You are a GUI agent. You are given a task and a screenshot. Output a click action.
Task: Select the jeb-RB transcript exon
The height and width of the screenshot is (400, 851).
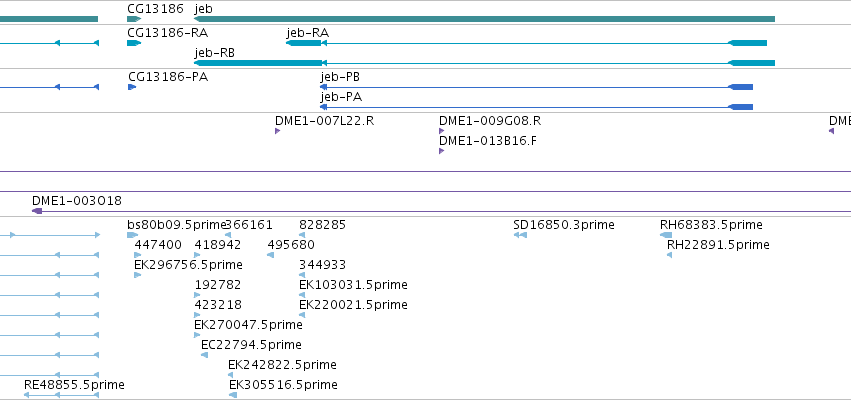pyautogui.click(x=258, y=63)
